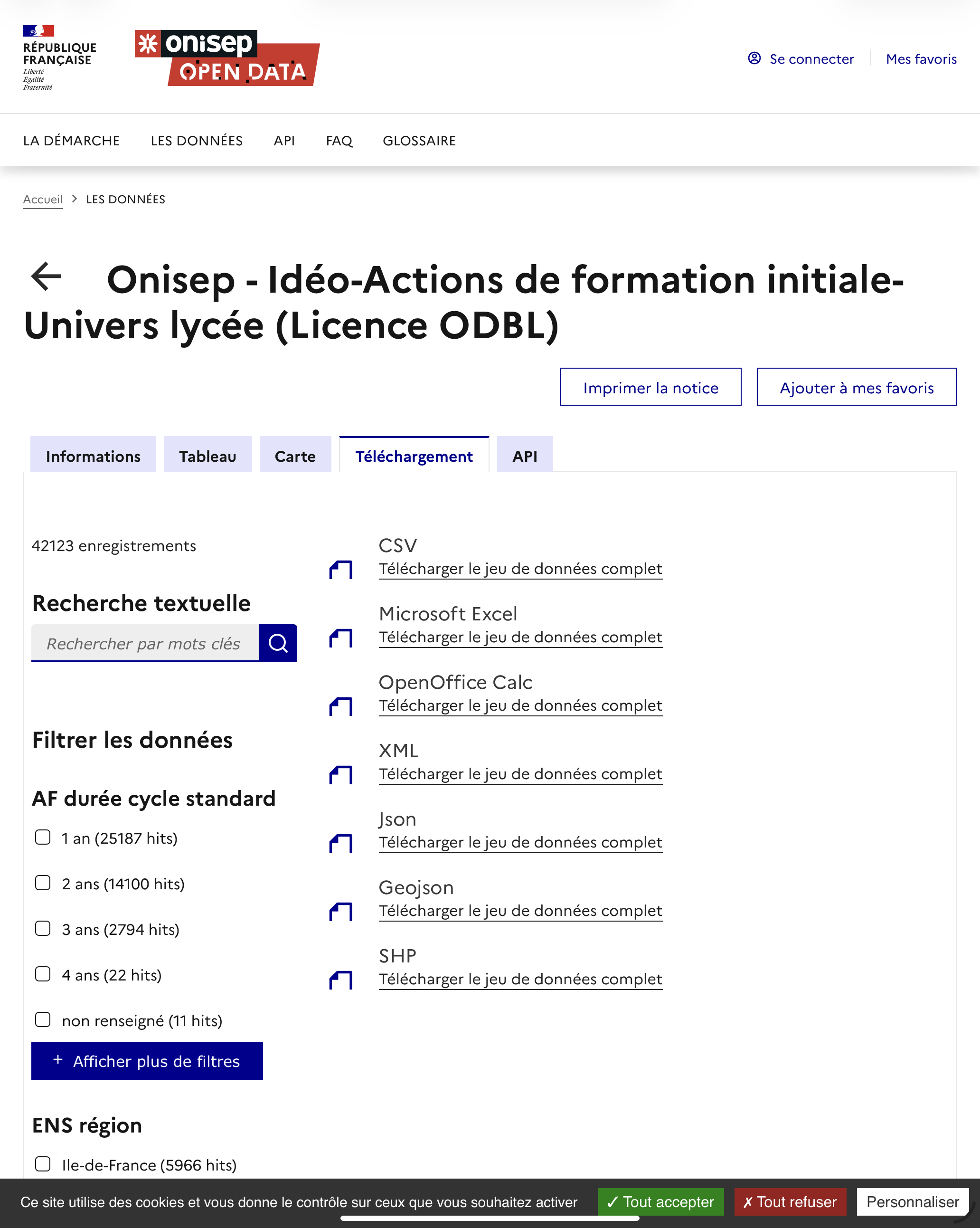Viewport: 980px width, 1228px height.
Task: Expand 'Afficher plus de filtres'
Action: 147,1061
